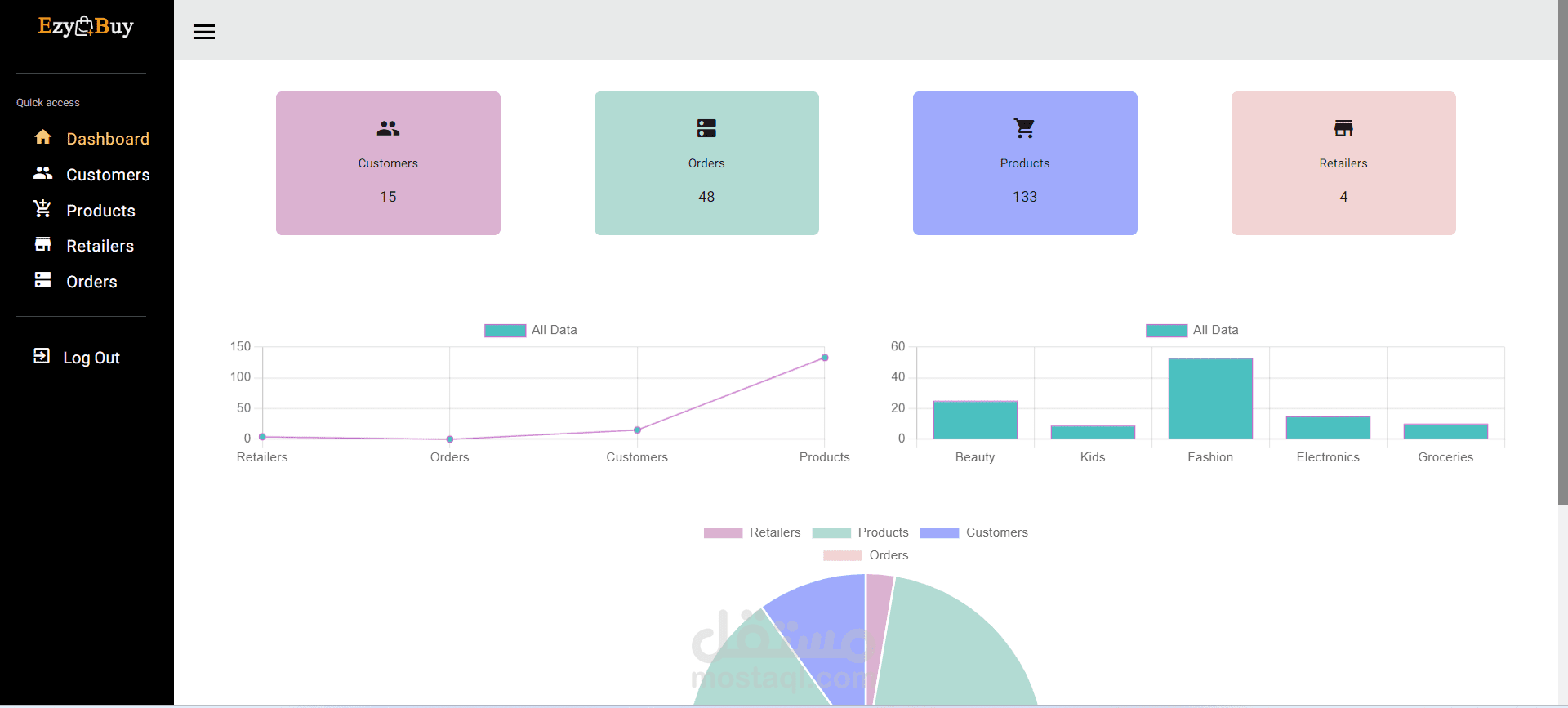Select Log Out in the sidebar

coord(91,358)
